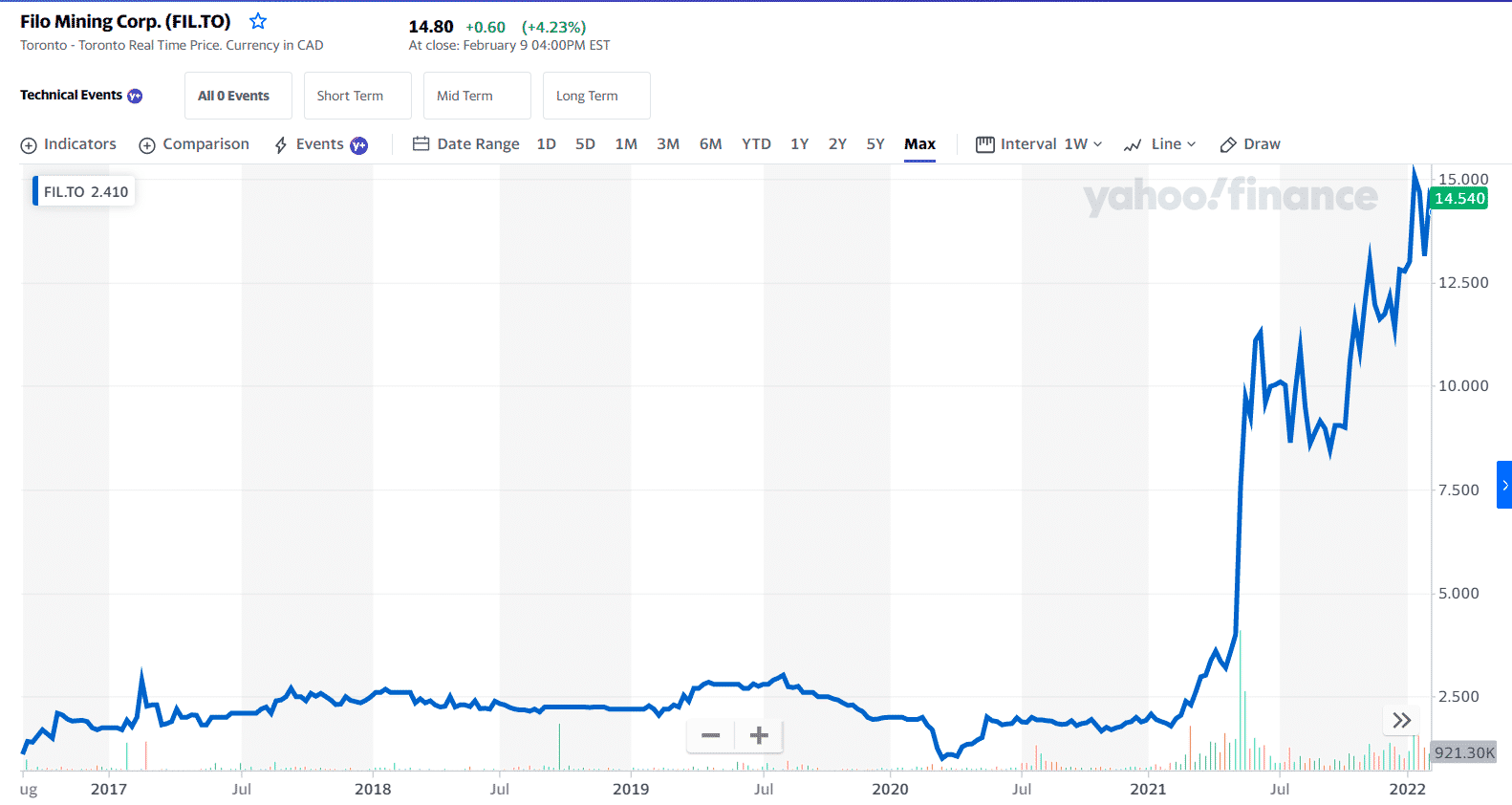Click the (+4.23%) percent change value
This screenshot has width=1512, height=805.
click(554, 27)
